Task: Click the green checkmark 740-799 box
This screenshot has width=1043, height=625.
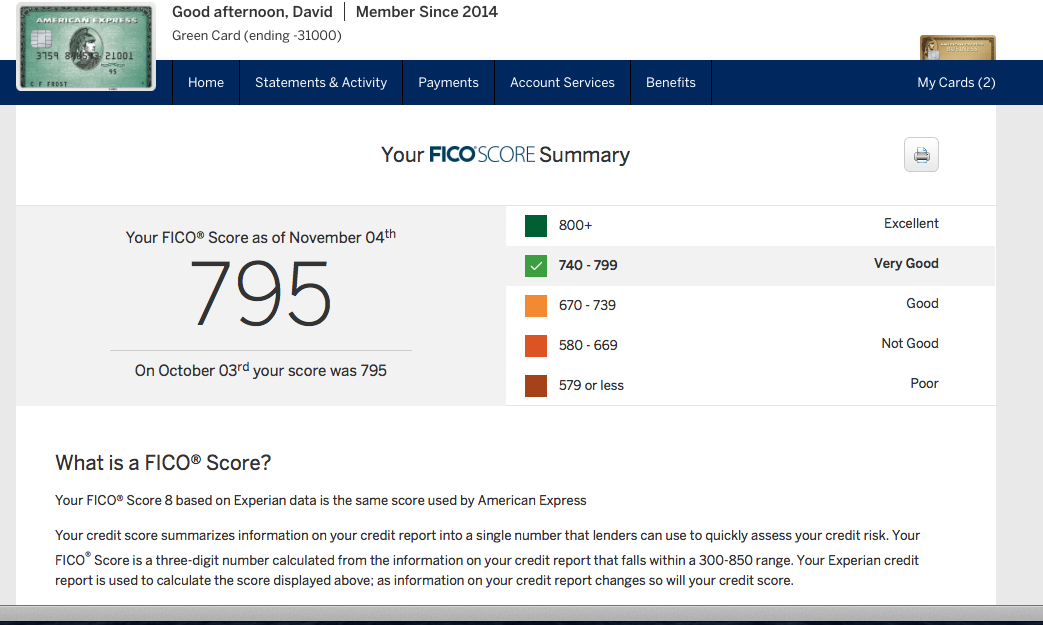Action: pyautogui.click(x=536, y=266)
